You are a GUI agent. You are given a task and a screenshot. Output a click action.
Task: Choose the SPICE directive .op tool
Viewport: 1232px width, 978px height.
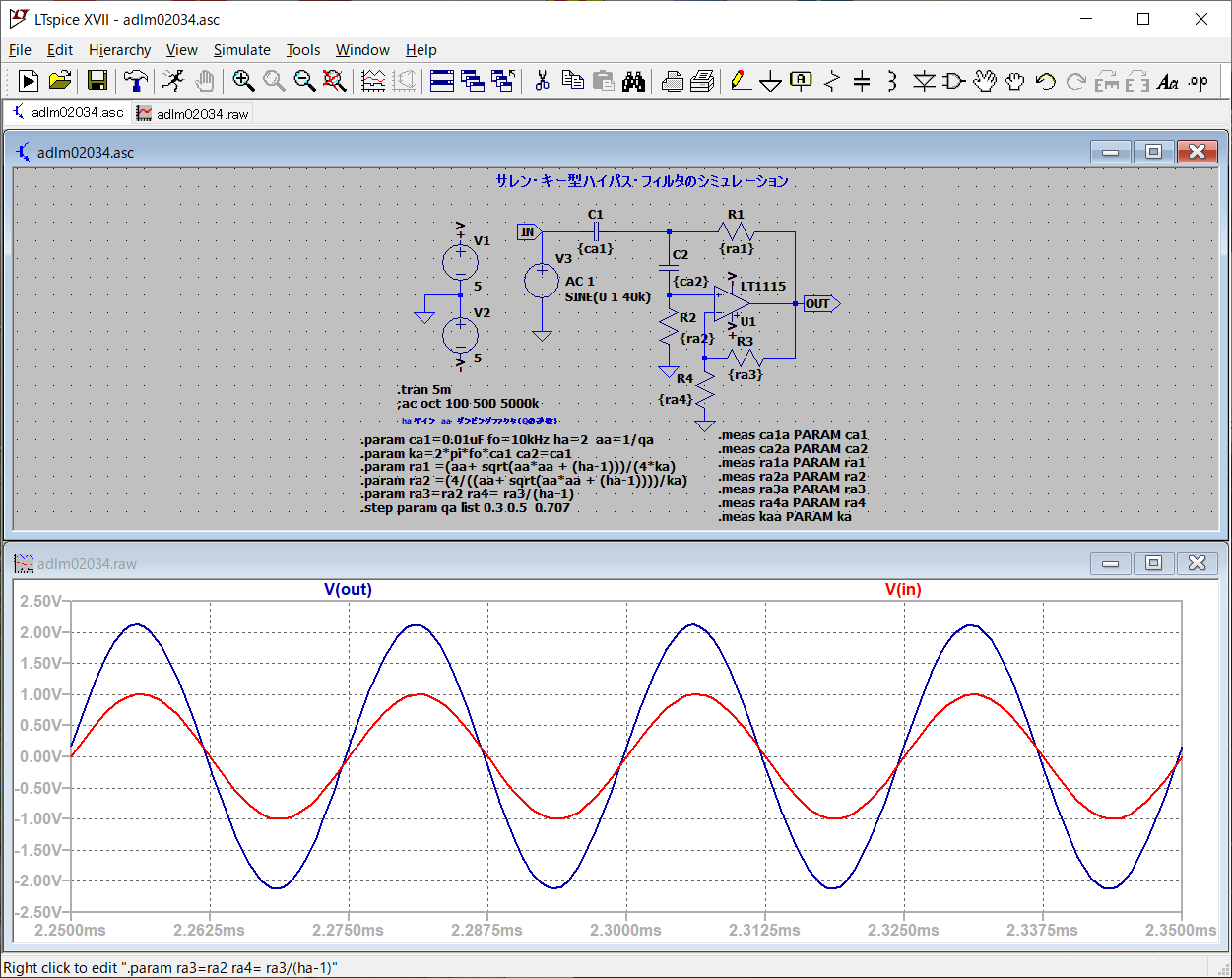1198,81
